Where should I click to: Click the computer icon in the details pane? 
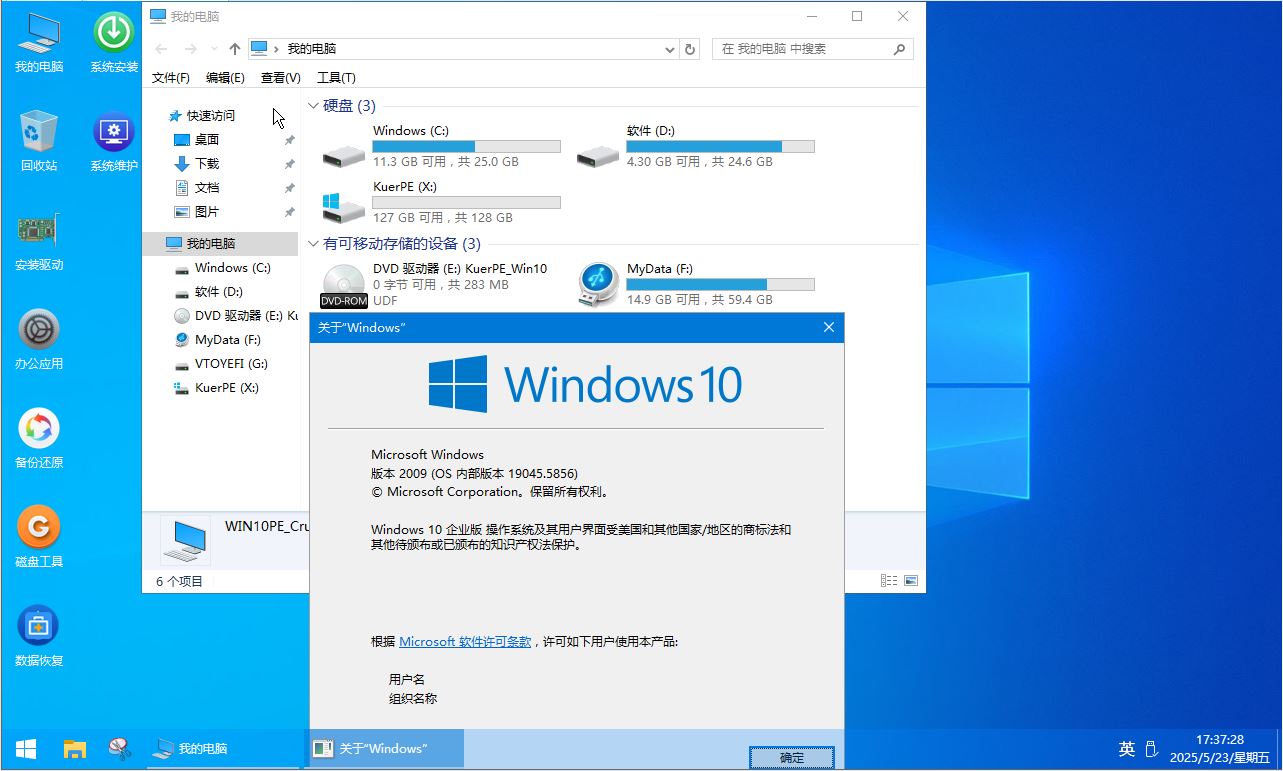point(186,540)
